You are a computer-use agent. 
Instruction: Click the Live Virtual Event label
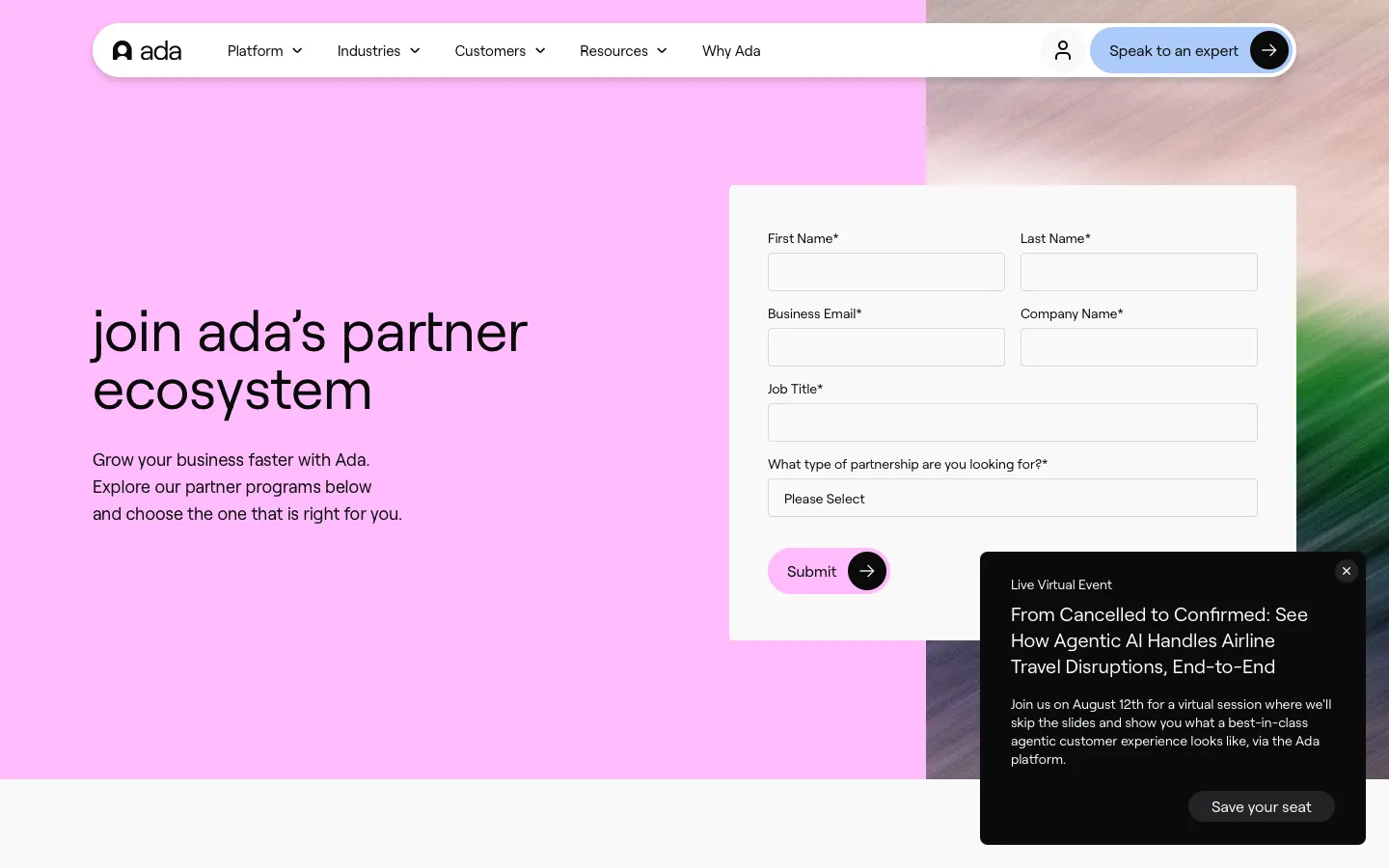[1061, 584]
